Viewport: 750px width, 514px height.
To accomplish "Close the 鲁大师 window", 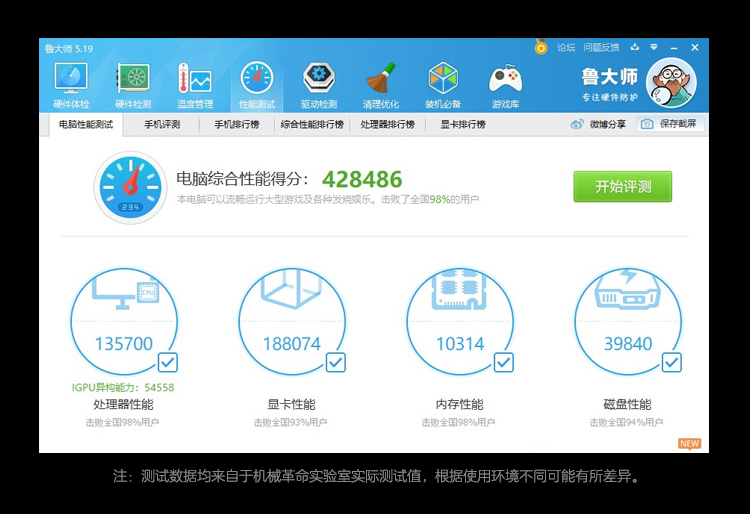I will tap(695, 47).
